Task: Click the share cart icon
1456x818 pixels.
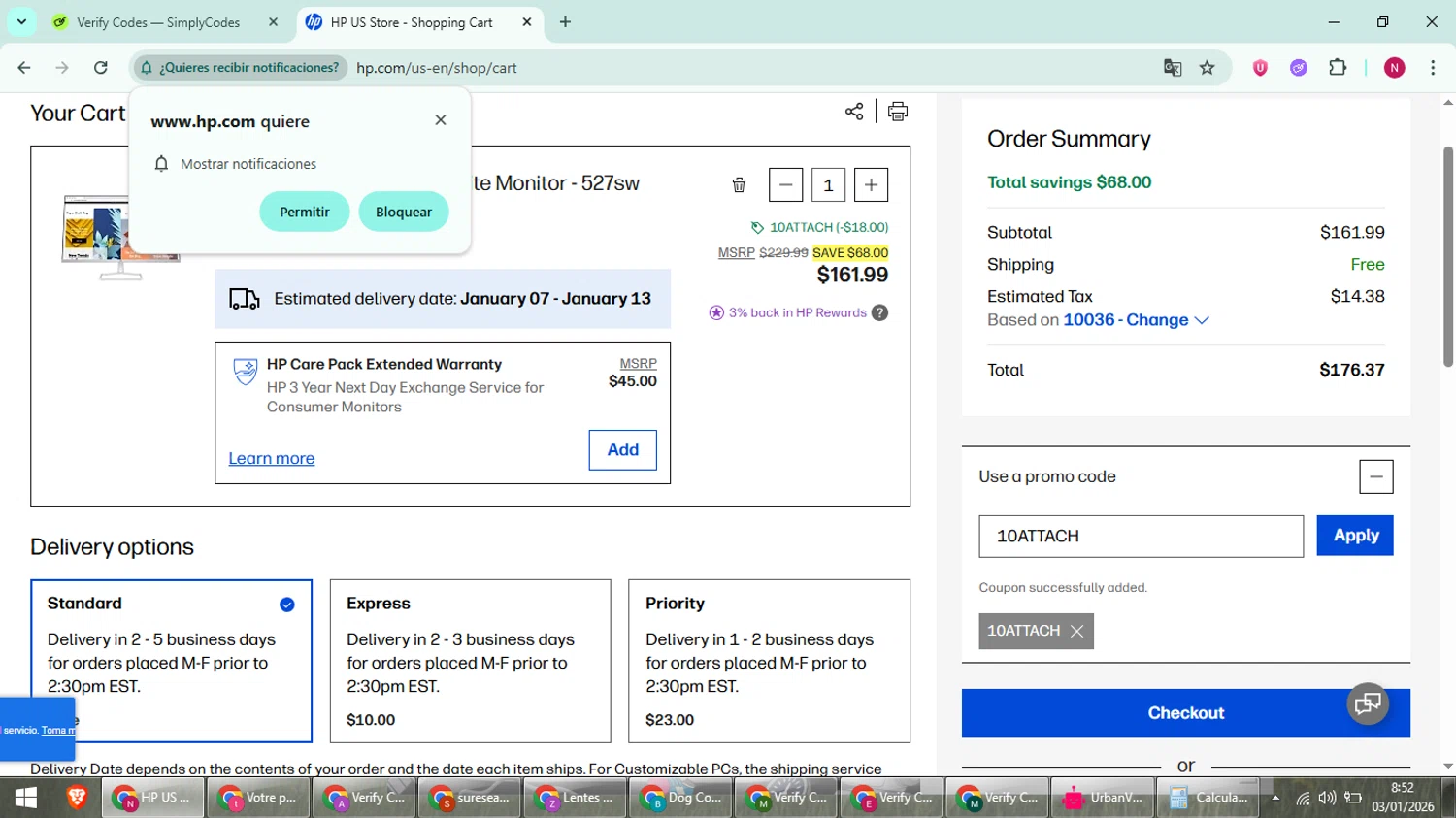Action: pos(854,112)
